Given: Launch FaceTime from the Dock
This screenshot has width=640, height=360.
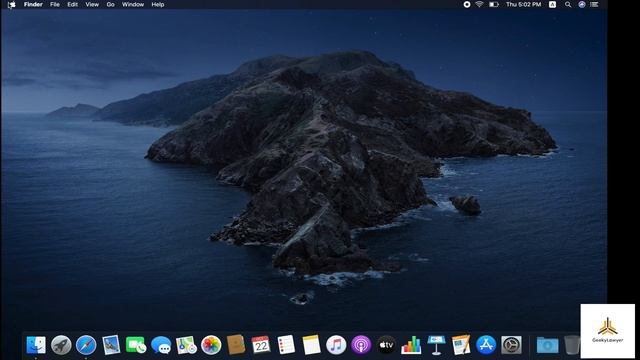Looking at the screenshot, I should point(136,345).
